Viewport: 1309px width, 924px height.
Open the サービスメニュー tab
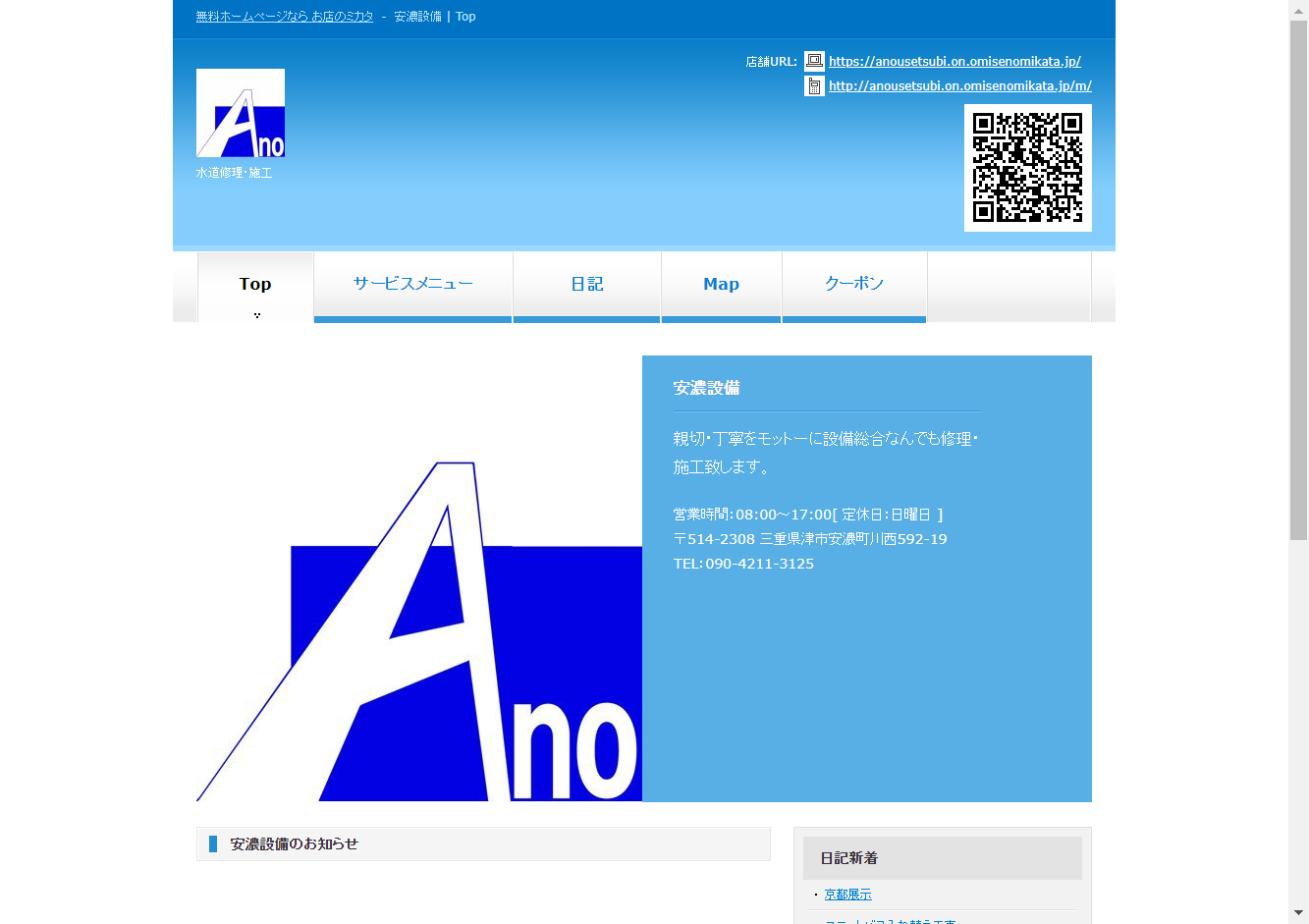coord(413,284)
